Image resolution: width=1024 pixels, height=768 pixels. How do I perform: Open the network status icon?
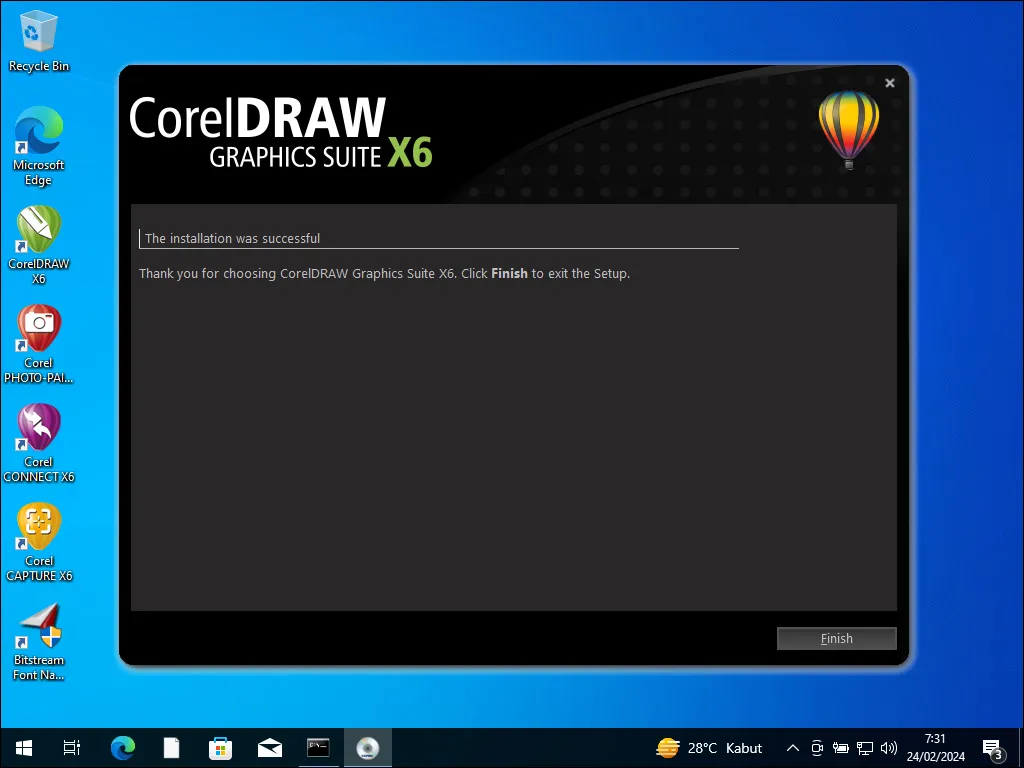(x=864, y=747)
